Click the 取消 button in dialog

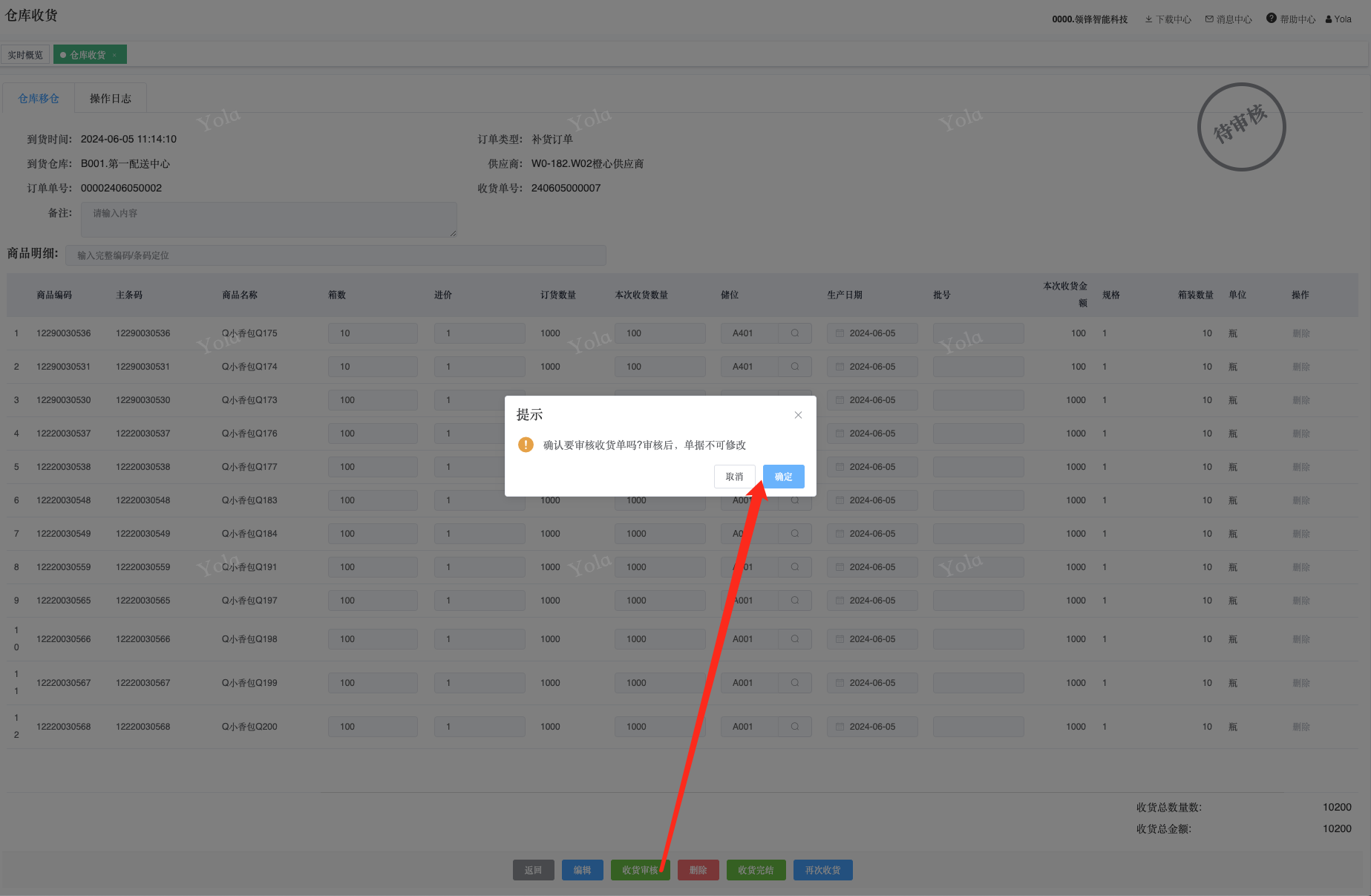click(x=734, y=477)
